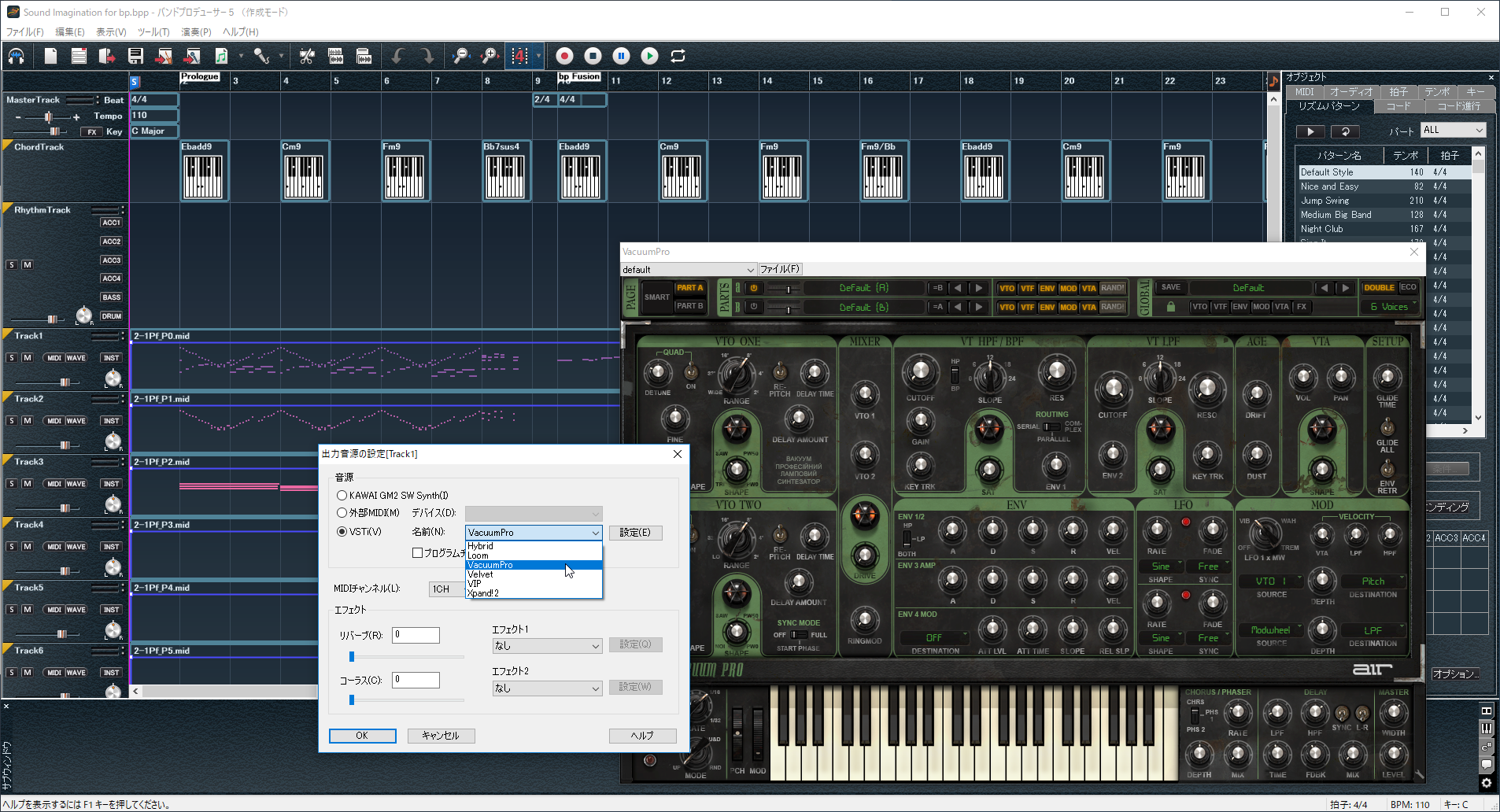Redo with the right curved arrow
The image size is (1500, 812).
pyautogui.click(x=427, y=56)
